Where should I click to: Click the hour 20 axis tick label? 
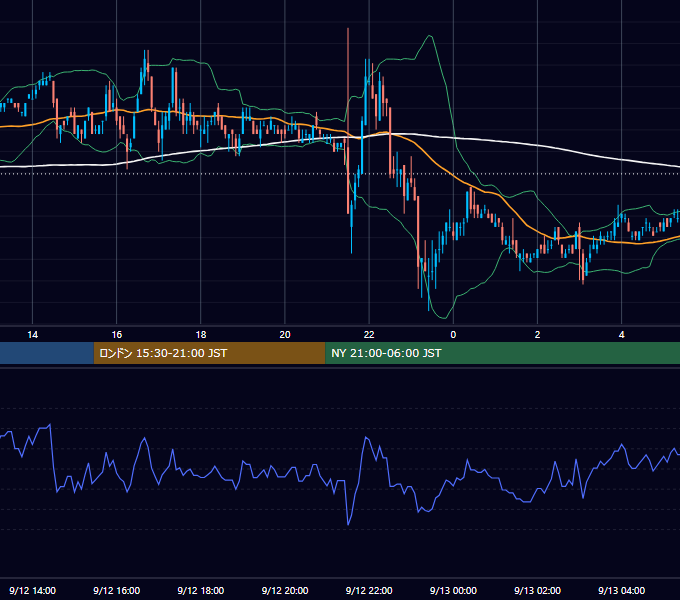(285, 335)
